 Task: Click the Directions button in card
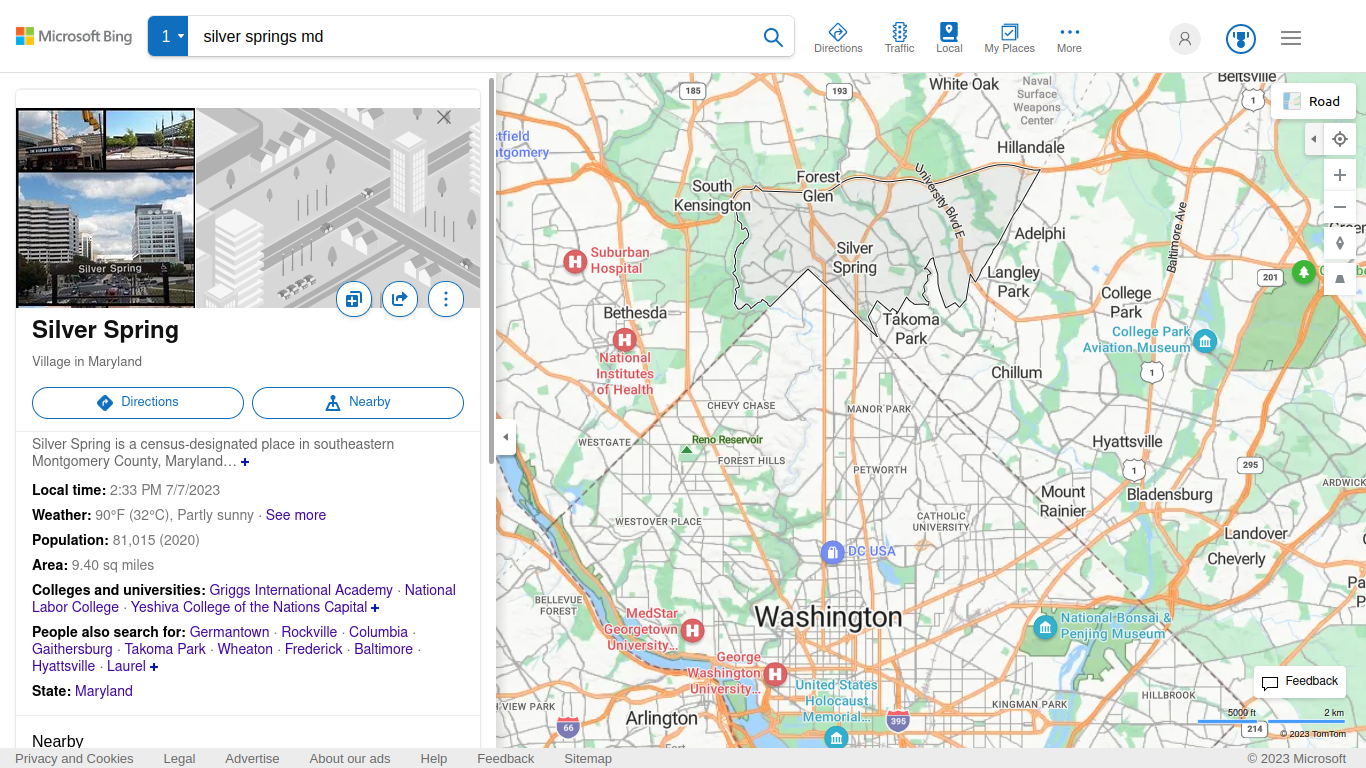(138, 402)
